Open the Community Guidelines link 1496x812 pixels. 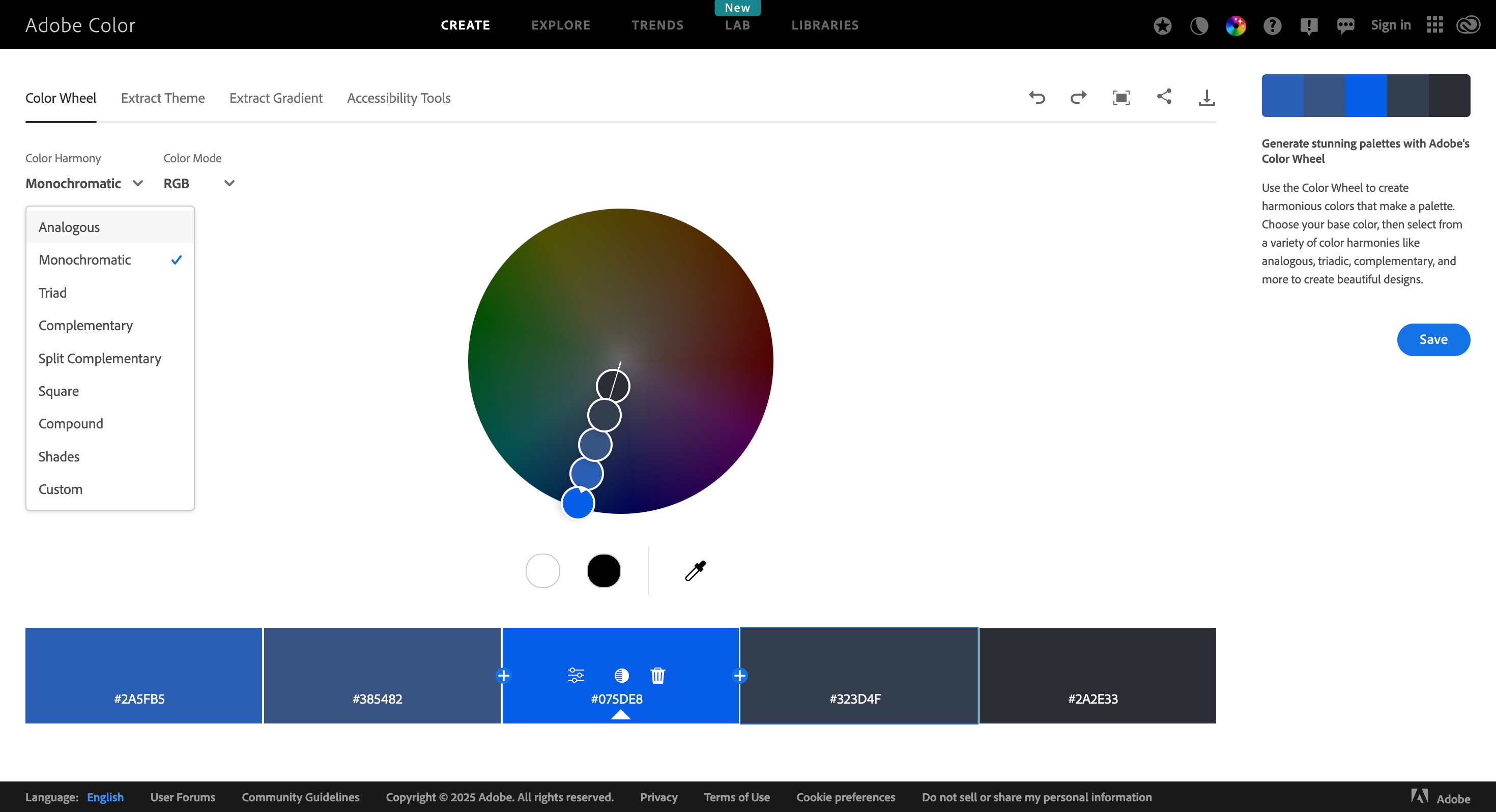pos(300,797)
